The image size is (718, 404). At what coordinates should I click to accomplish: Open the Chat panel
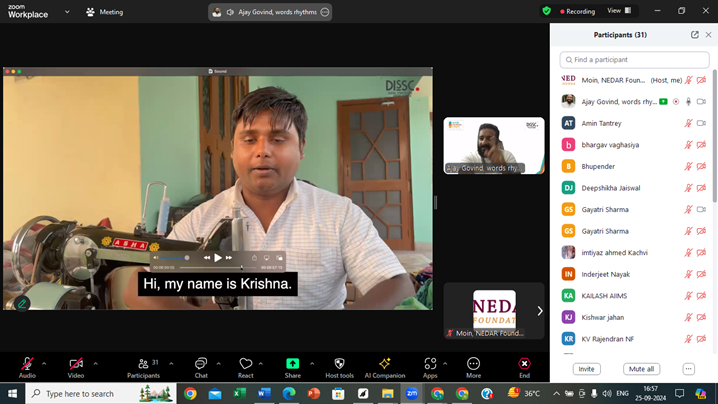coord(201,364)
